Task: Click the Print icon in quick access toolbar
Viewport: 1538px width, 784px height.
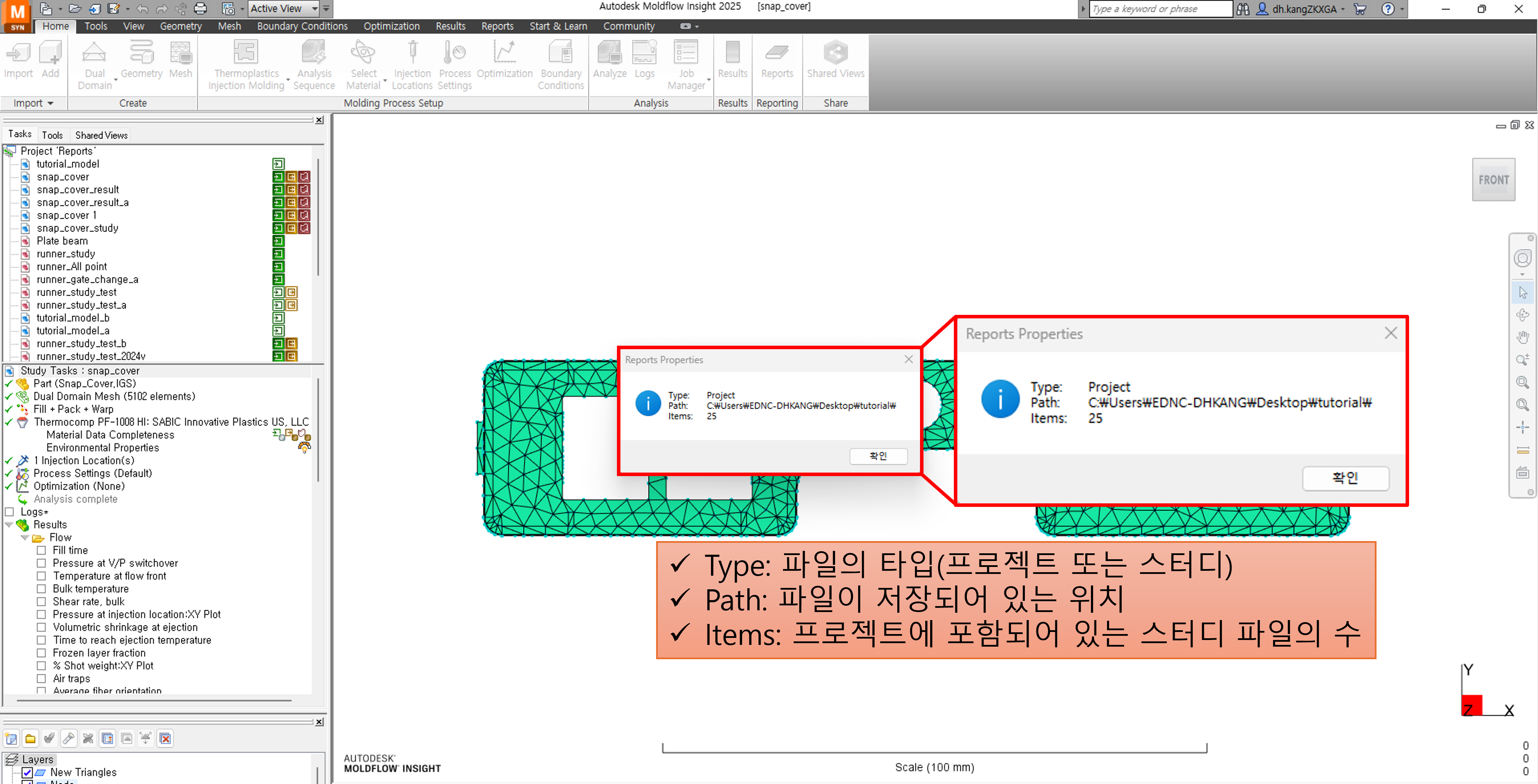Action: (x=201, y=8)
